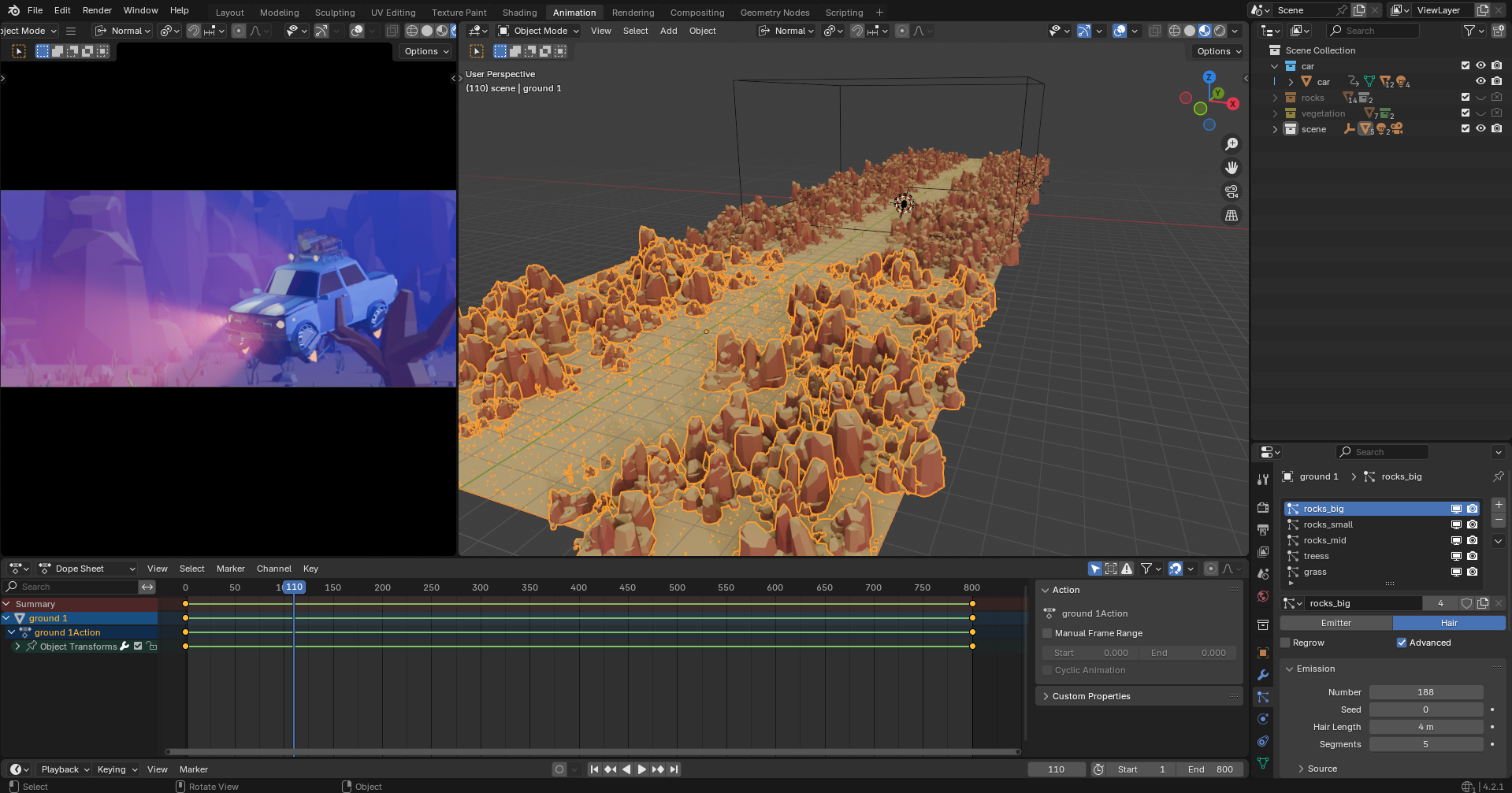This screenshot has width=1512, height=793.
Task: Uncheck the Advanced checkbox
Action: pos(1402,643)
